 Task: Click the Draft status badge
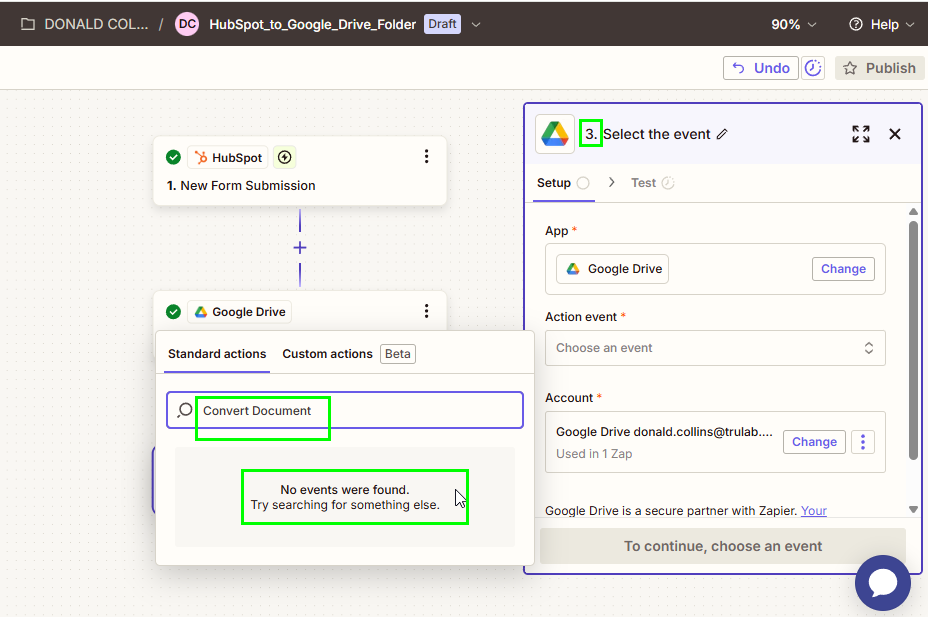tap(442, 24)
